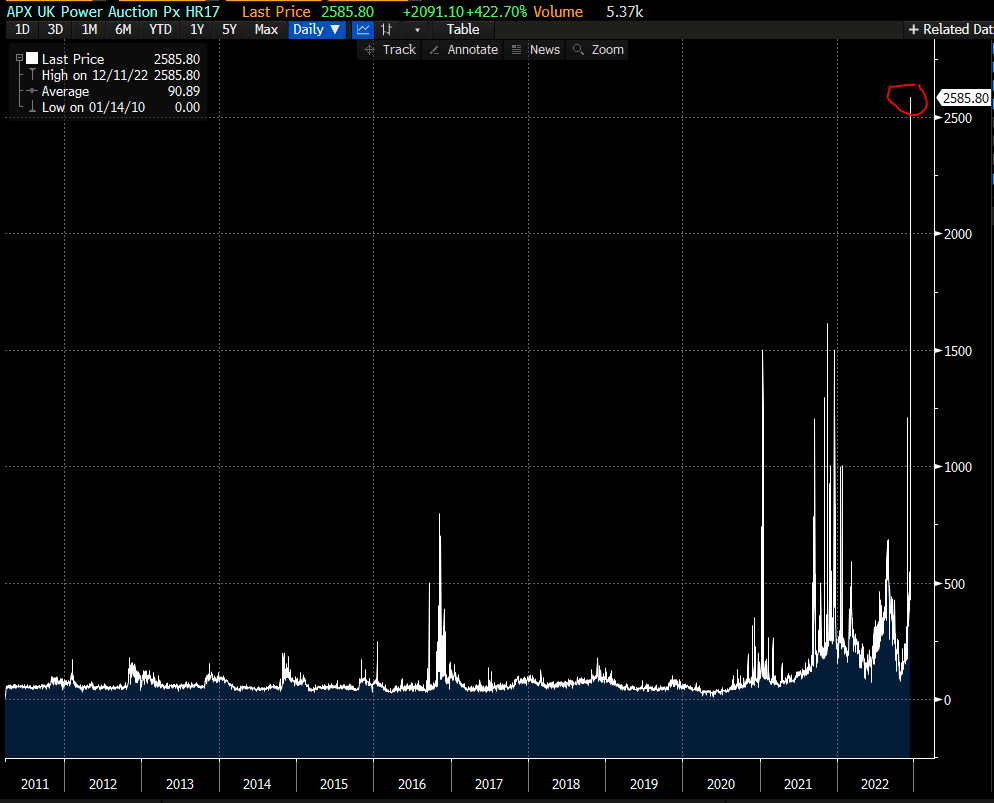This screenshot has height=803, width=994.
Task: Collapse the Last Price legend group
Action: (x=19, y=58)
